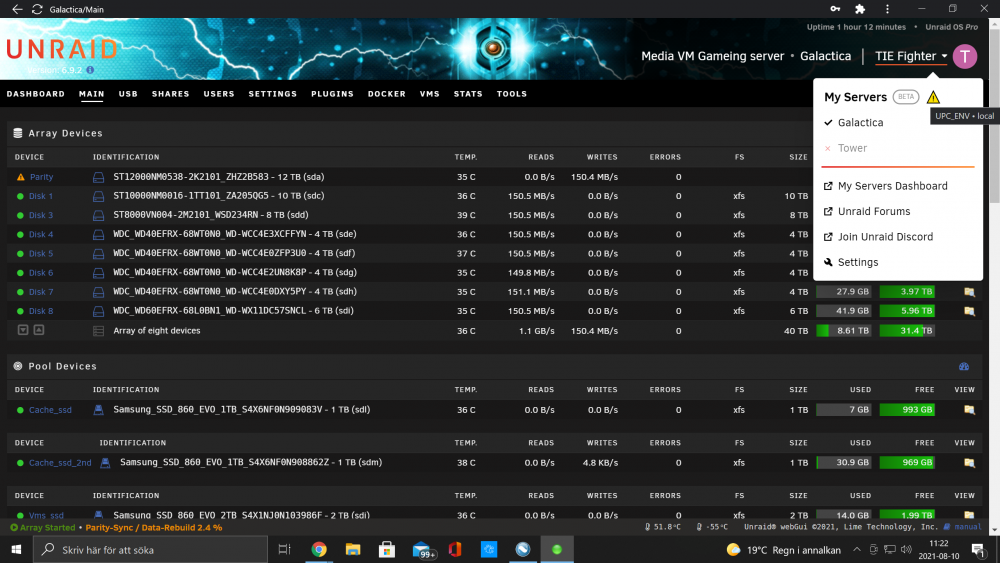Click the My Servers warning triangle
Screen dimensions: 1000x563
coord(933,97)
